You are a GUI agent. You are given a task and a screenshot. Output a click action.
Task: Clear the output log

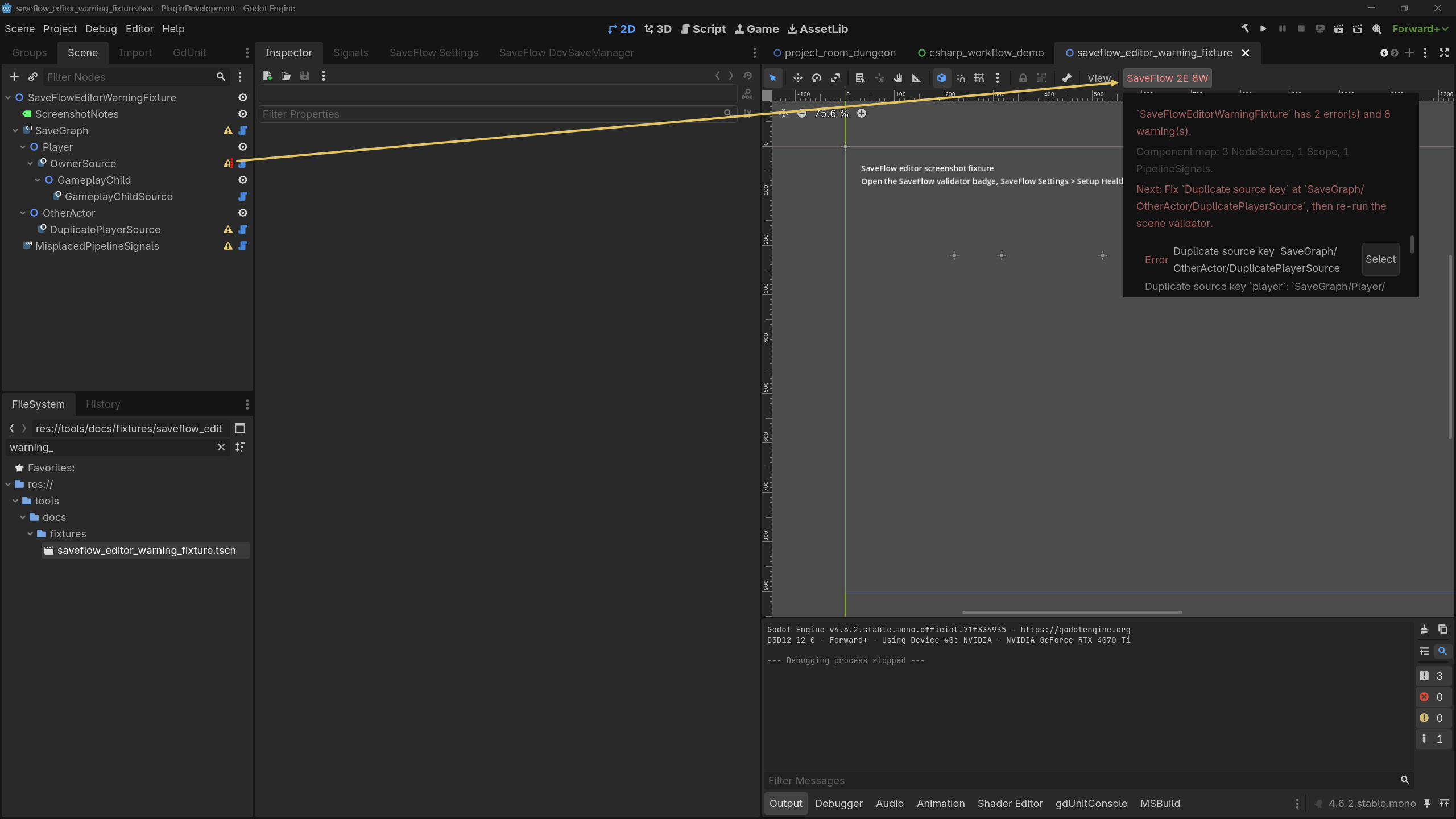(x=1424, y=630)
